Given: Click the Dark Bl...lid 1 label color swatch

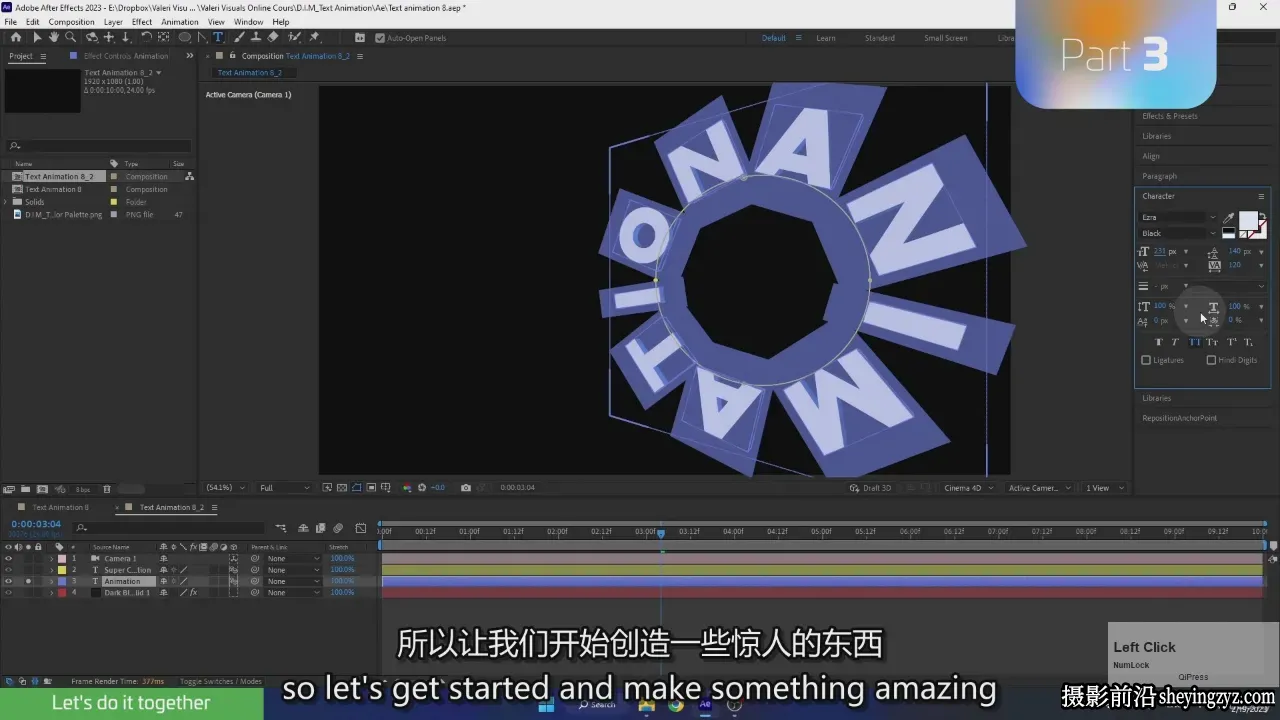Looking at the screenshot, I should tap(62, 592).
